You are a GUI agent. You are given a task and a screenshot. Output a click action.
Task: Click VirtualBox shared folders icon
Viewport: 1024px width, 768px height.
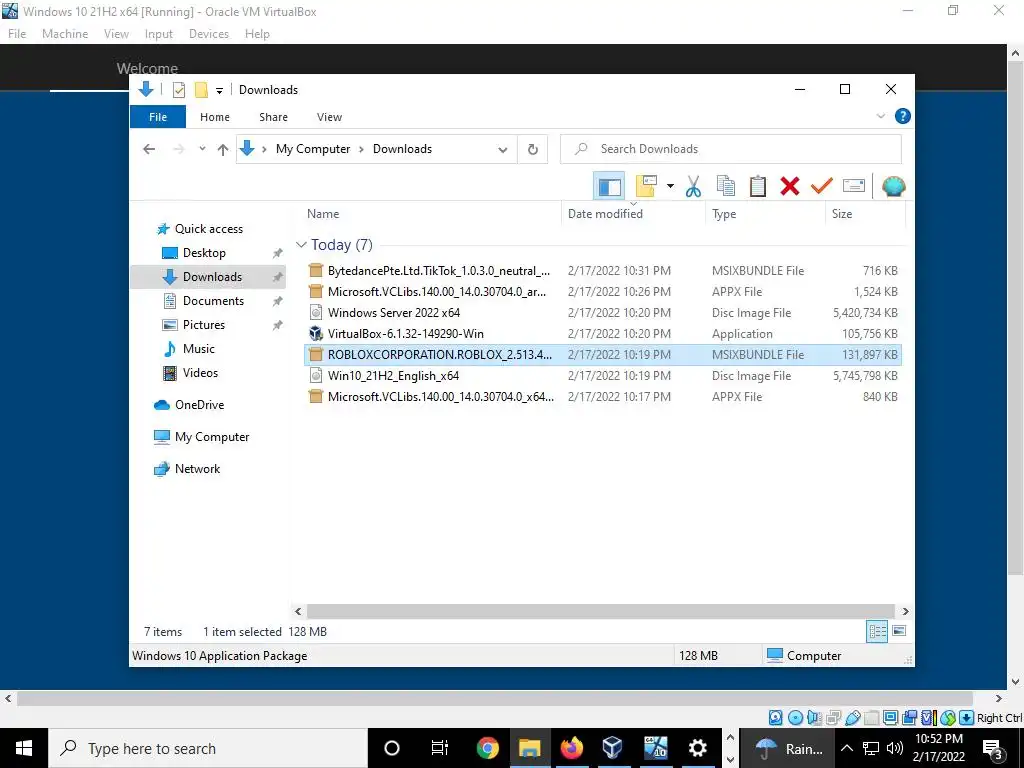click(x=871, y=718)
